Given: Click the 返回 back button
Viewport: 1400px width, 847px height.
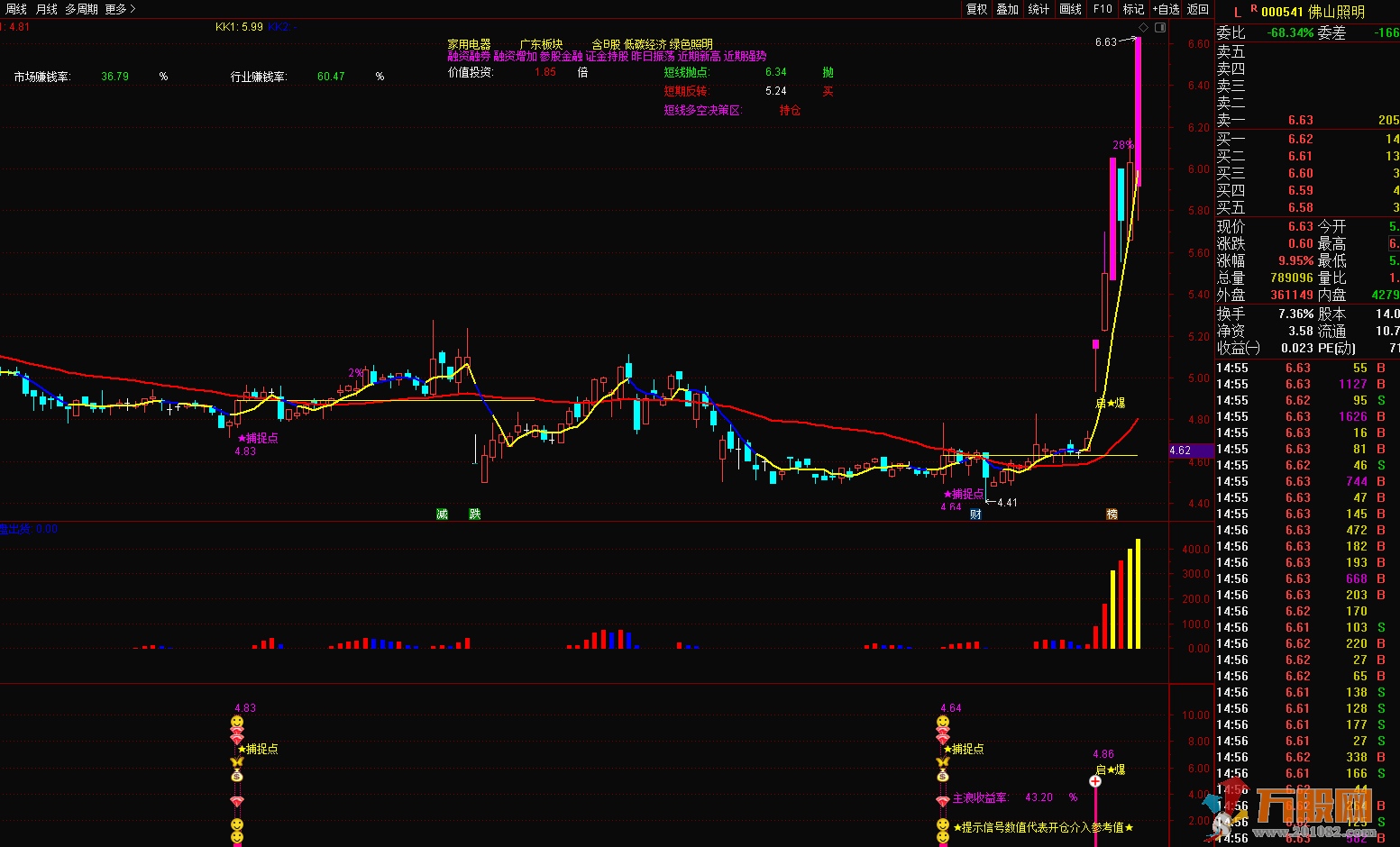Looking at the screenshot, I should tap(1198, 9).
